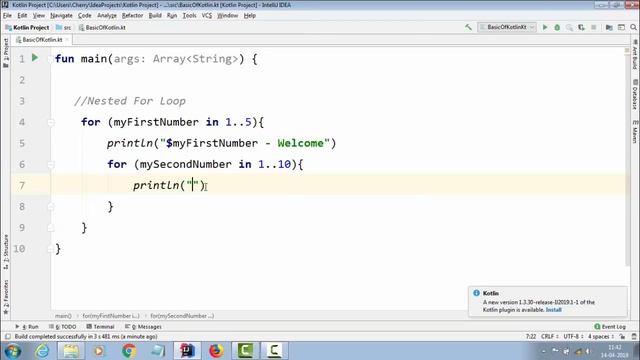Start debugging with the bug icon
Viewport: 640px width, 360px height.
tap(557, 27)
